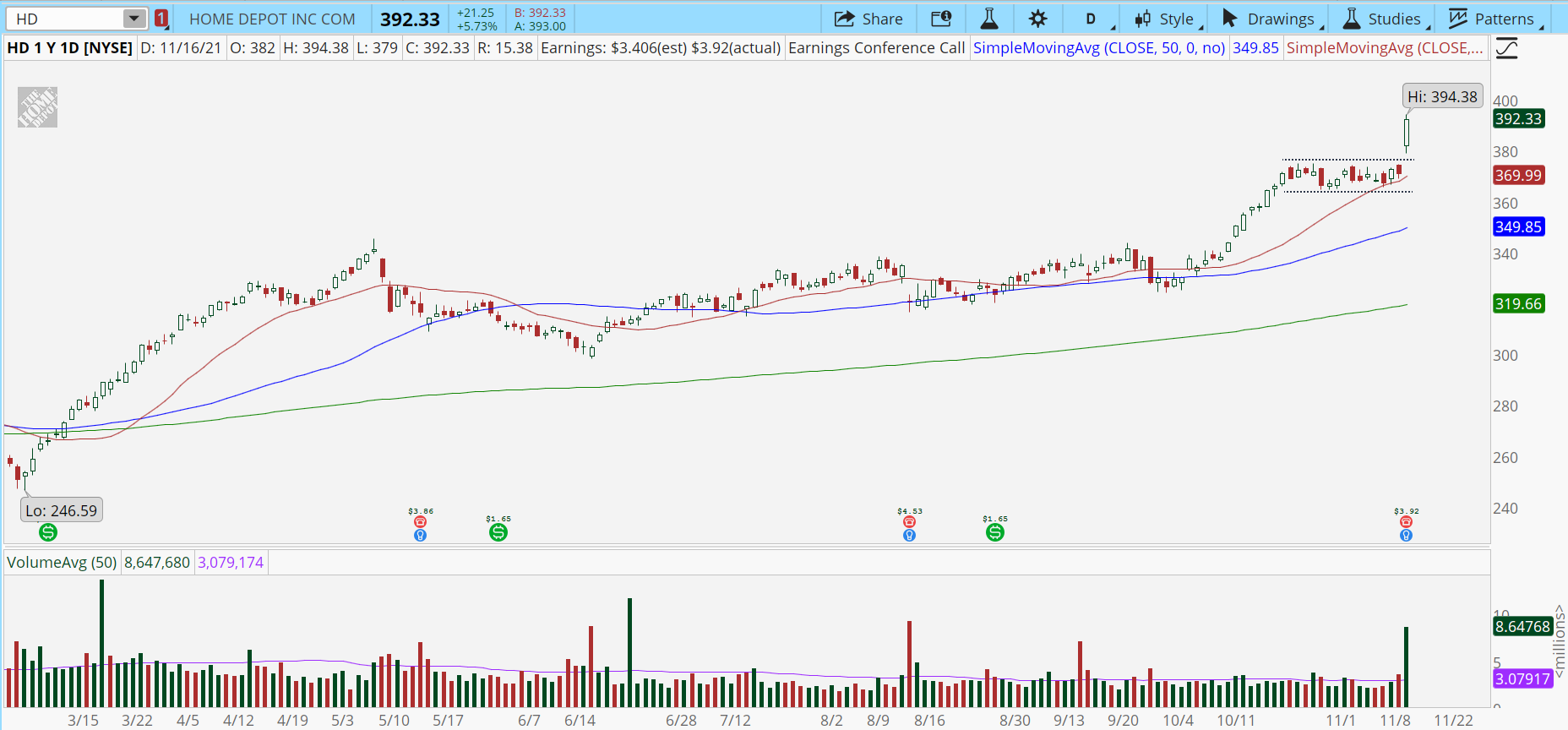Click the candlestick icon on Style

coord(1143,19)
